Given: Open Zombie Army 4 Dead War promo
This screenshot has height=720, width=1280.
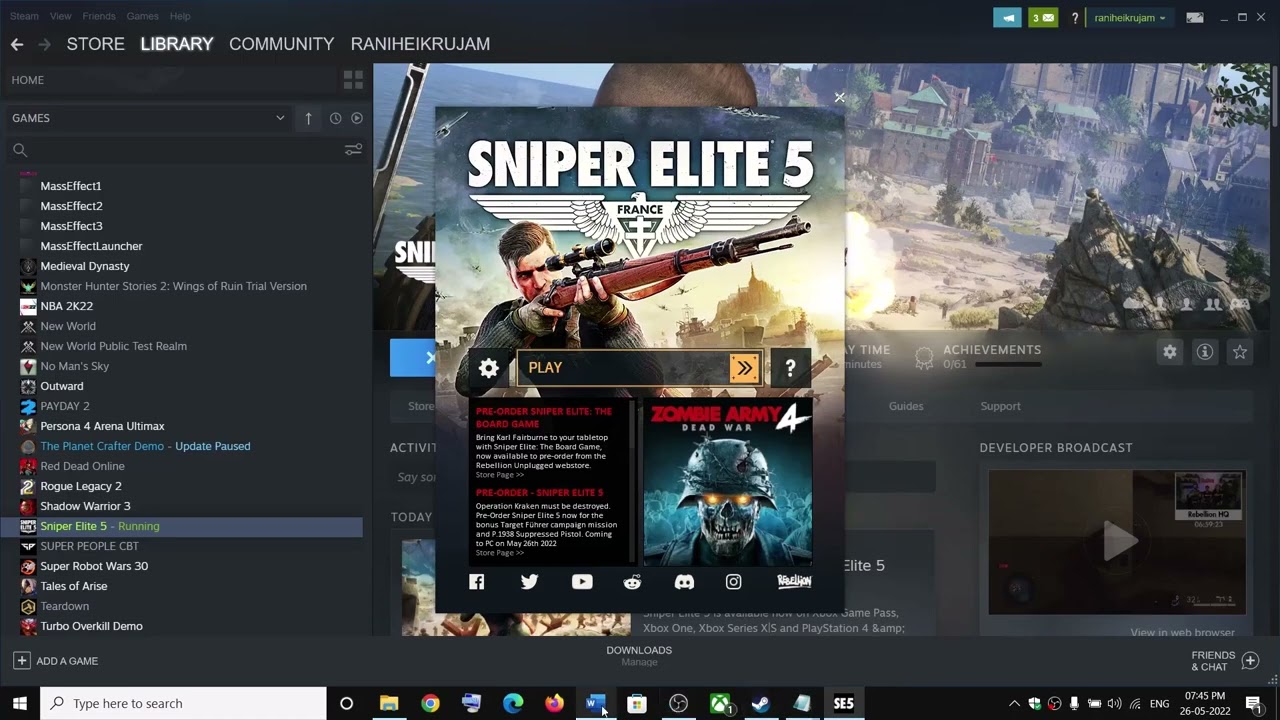Looking at the screenshot, I should 727,483.
